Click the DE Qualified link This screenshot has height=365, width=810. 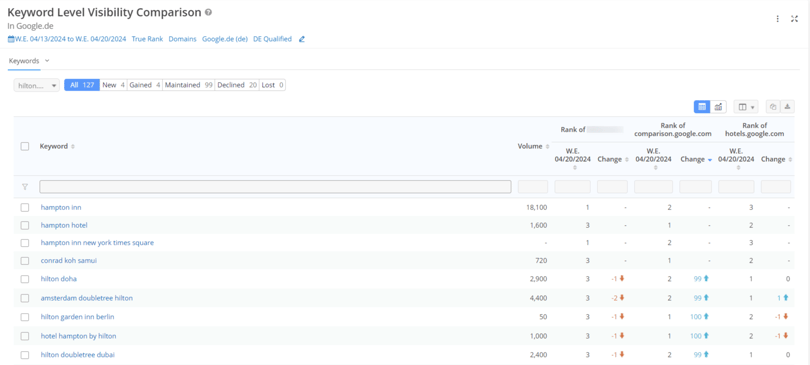coord(272,39)
